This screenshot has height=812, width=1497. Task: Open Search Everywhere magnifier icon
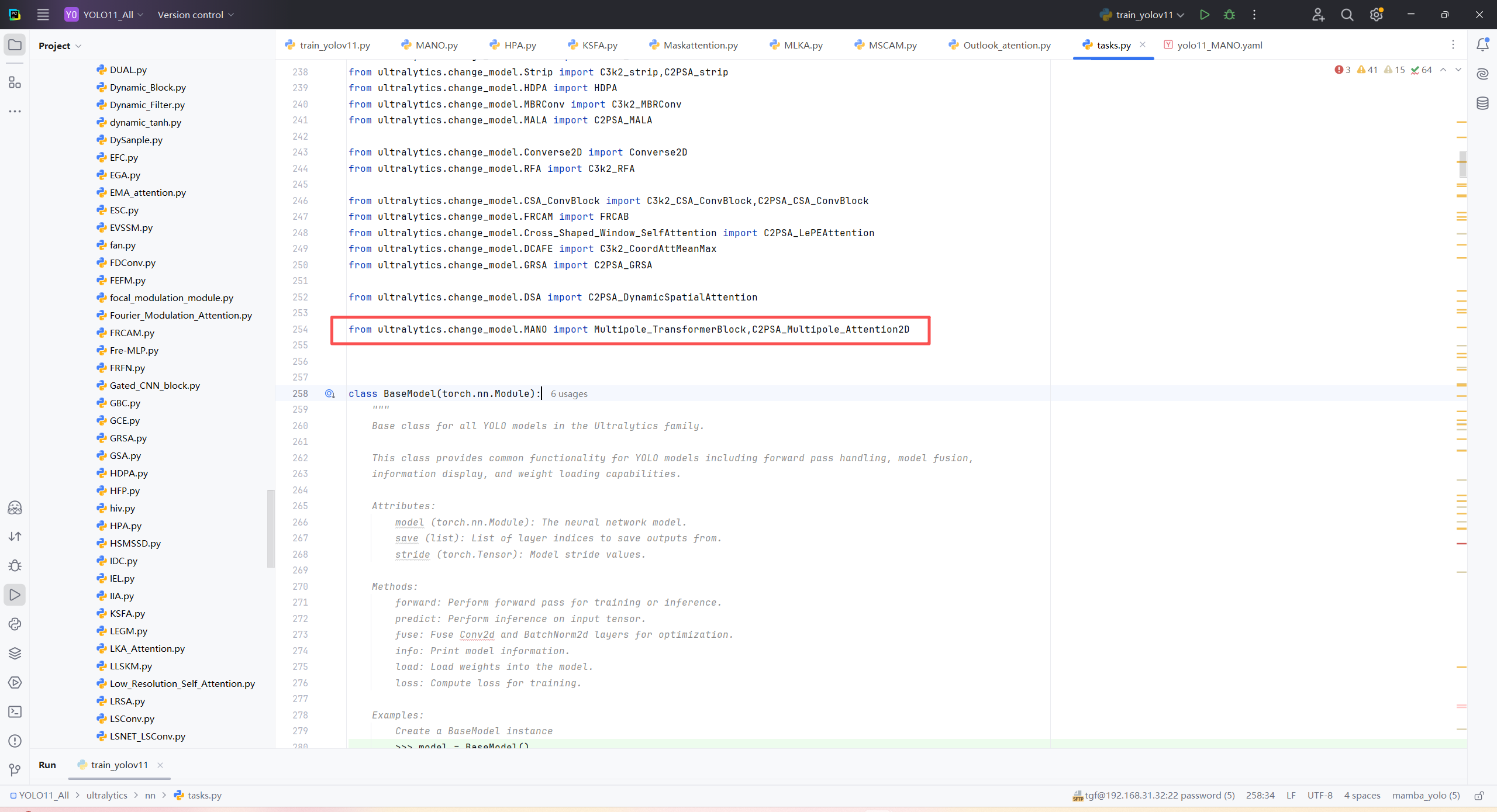click(1347, 15)
